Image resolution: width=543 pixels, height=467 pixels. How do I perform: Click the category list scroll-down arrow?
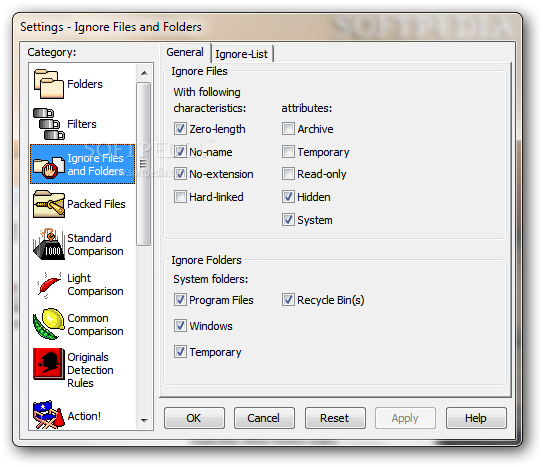point(144,421)
